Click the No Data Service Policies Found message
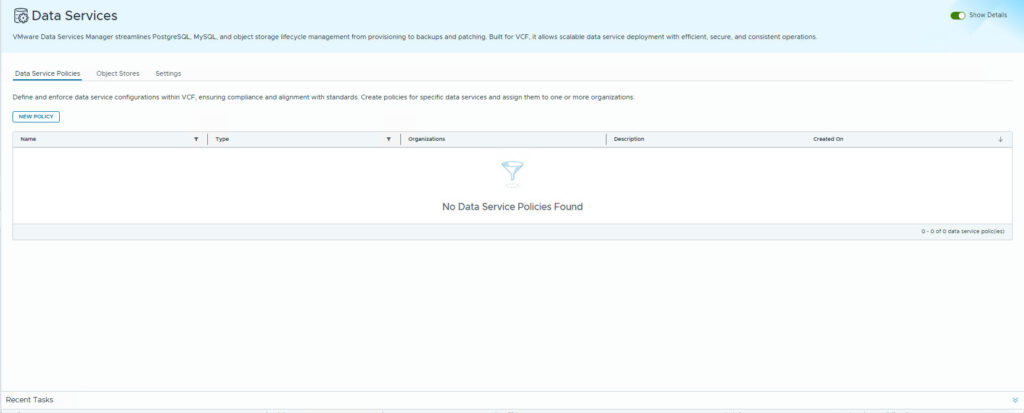Screen dimensions: 1024x413 [x=512, y=207]
